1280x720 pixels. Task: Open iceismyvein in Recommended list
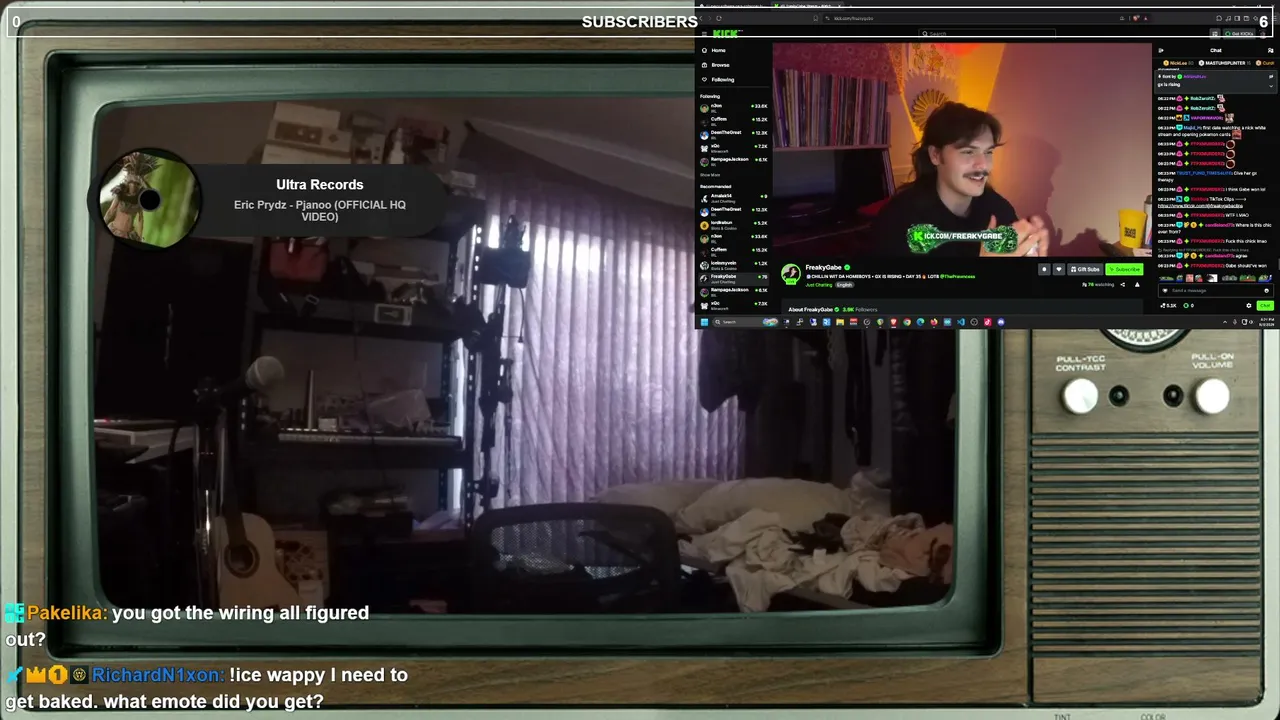tap(734, 266)
